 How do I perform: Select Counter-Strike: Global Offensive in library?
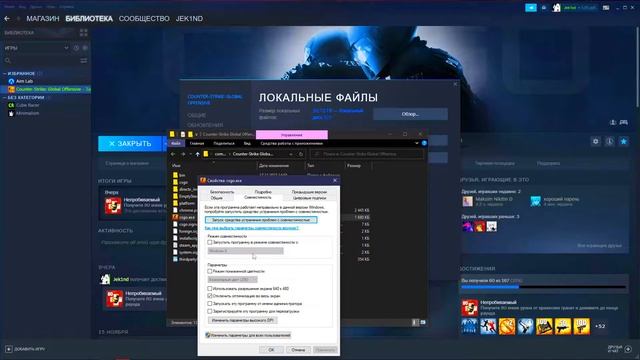pyautogui.click(x=49, y=89)
